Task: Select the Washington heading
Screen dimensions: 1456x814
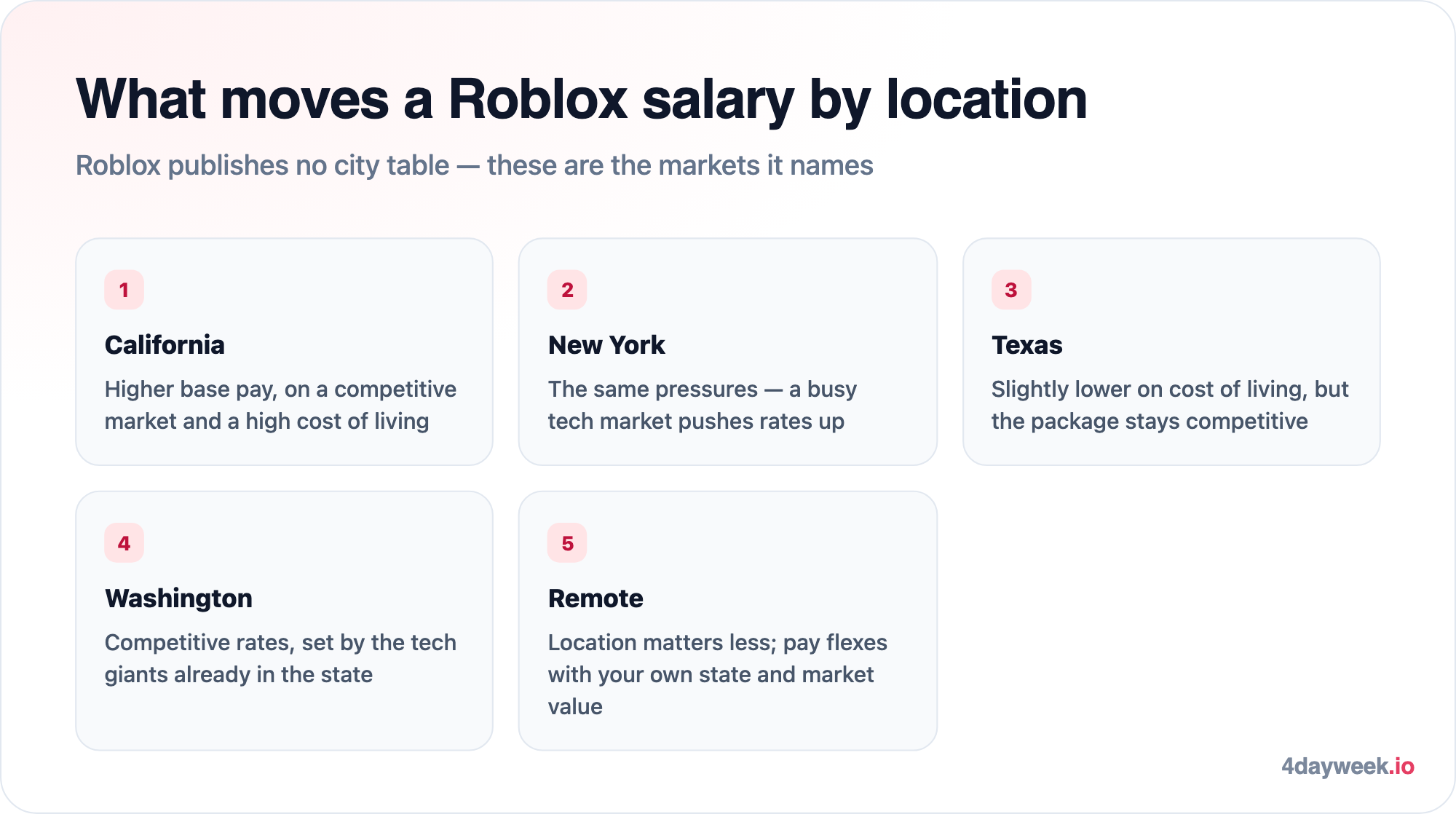Action: click(x=178, y=598)
